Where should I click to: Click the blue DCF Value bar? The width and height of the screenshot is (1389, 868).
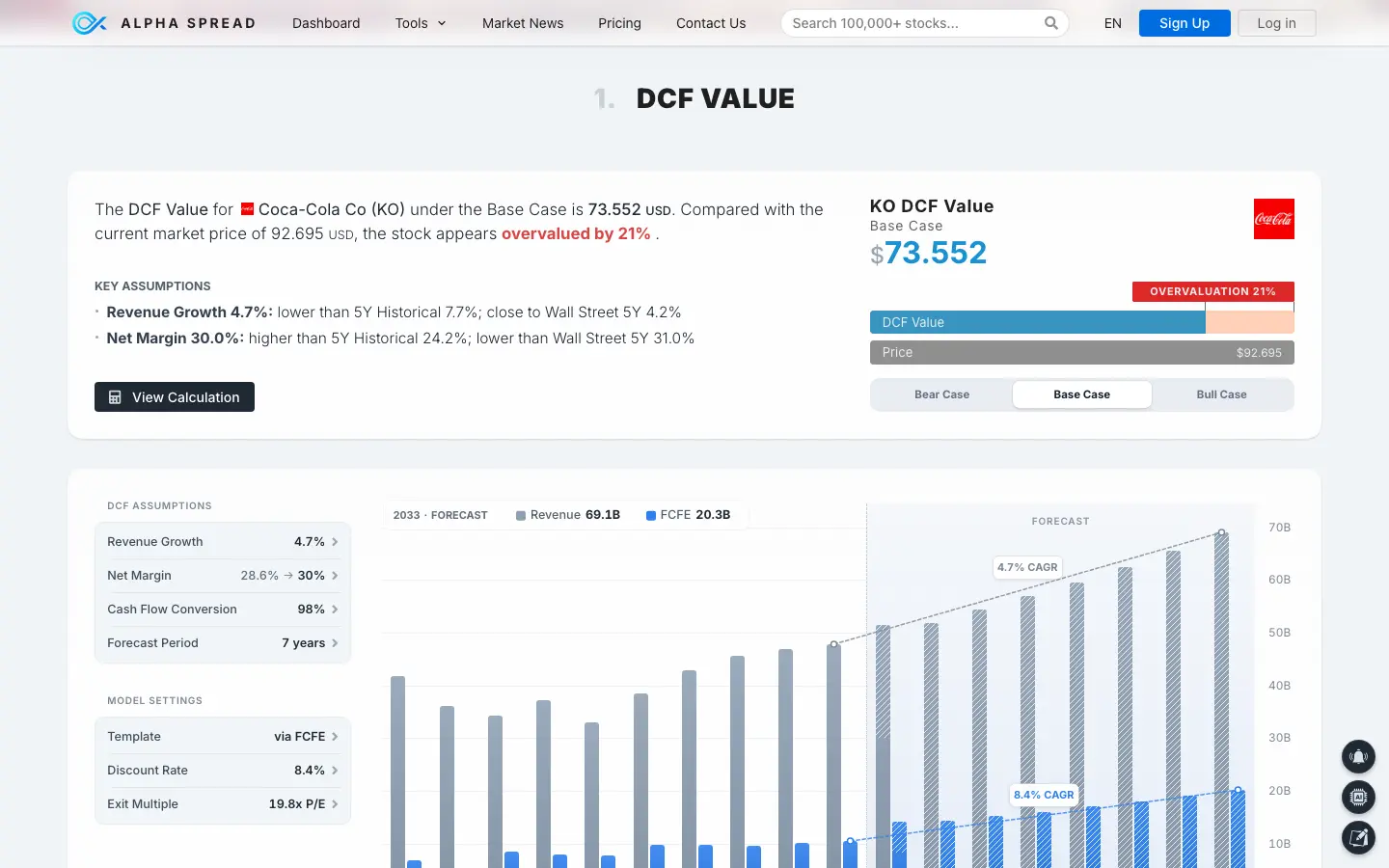click(1038, 322)
